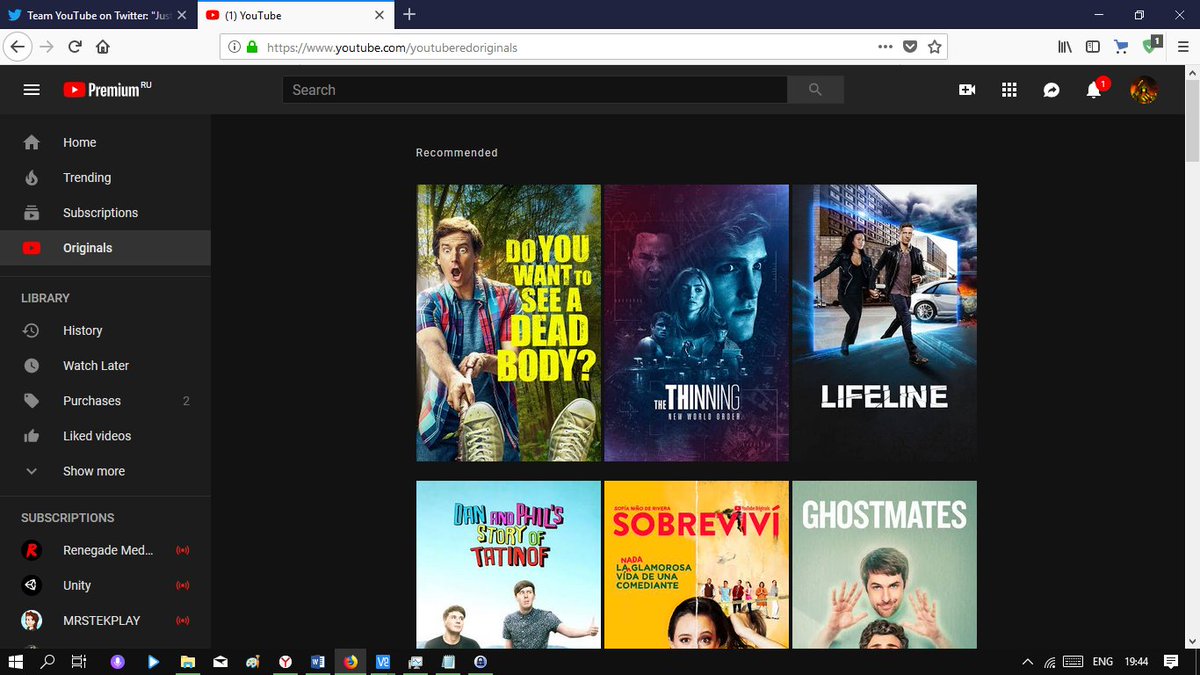Image resolution: width=1200 pixels, height=675 pixels.
Task: Open the messages share bubble icon
Action: click(x=1051, y=90)
